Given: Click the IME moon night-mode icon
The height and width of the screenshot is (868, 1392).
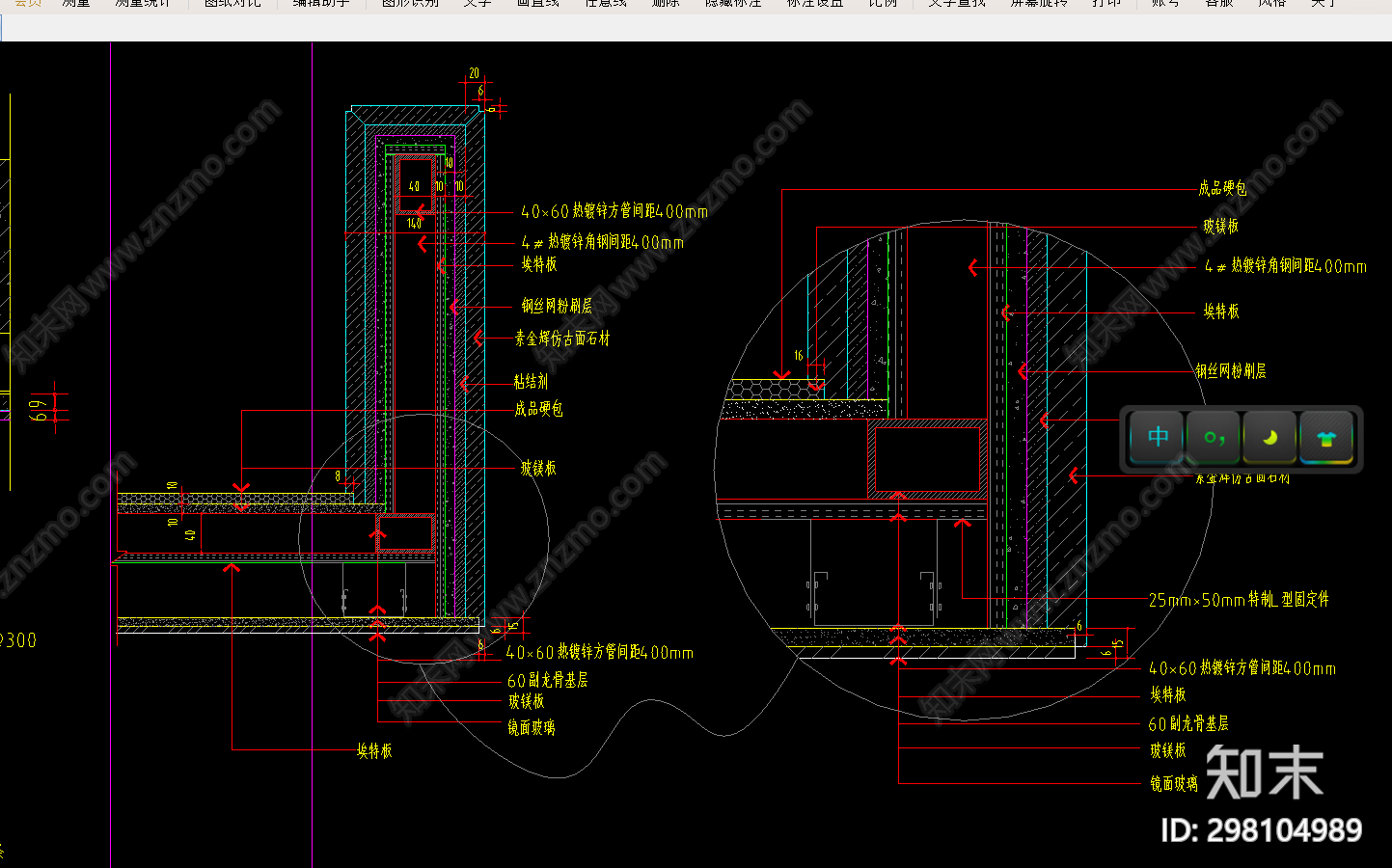Looking at the screenshot, I should point(1270,438).
